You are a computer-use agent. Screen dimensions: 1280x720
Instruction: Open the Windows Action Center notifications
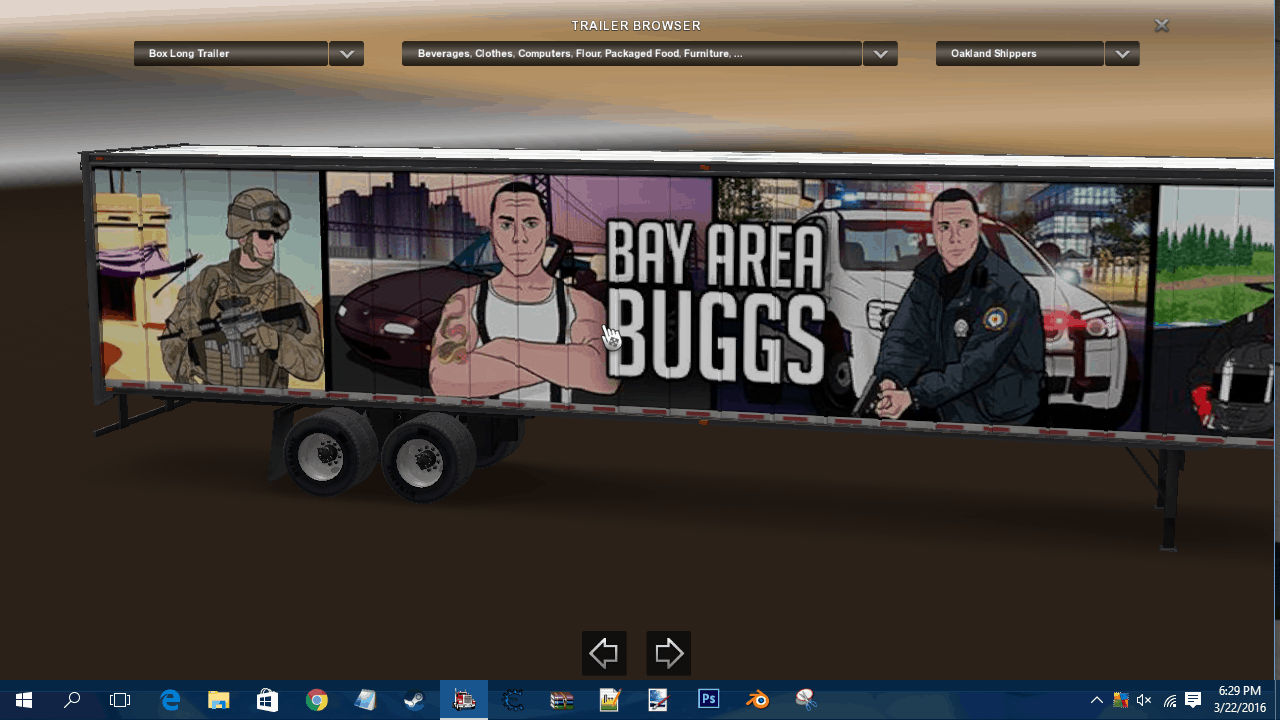pos(1193,700)
